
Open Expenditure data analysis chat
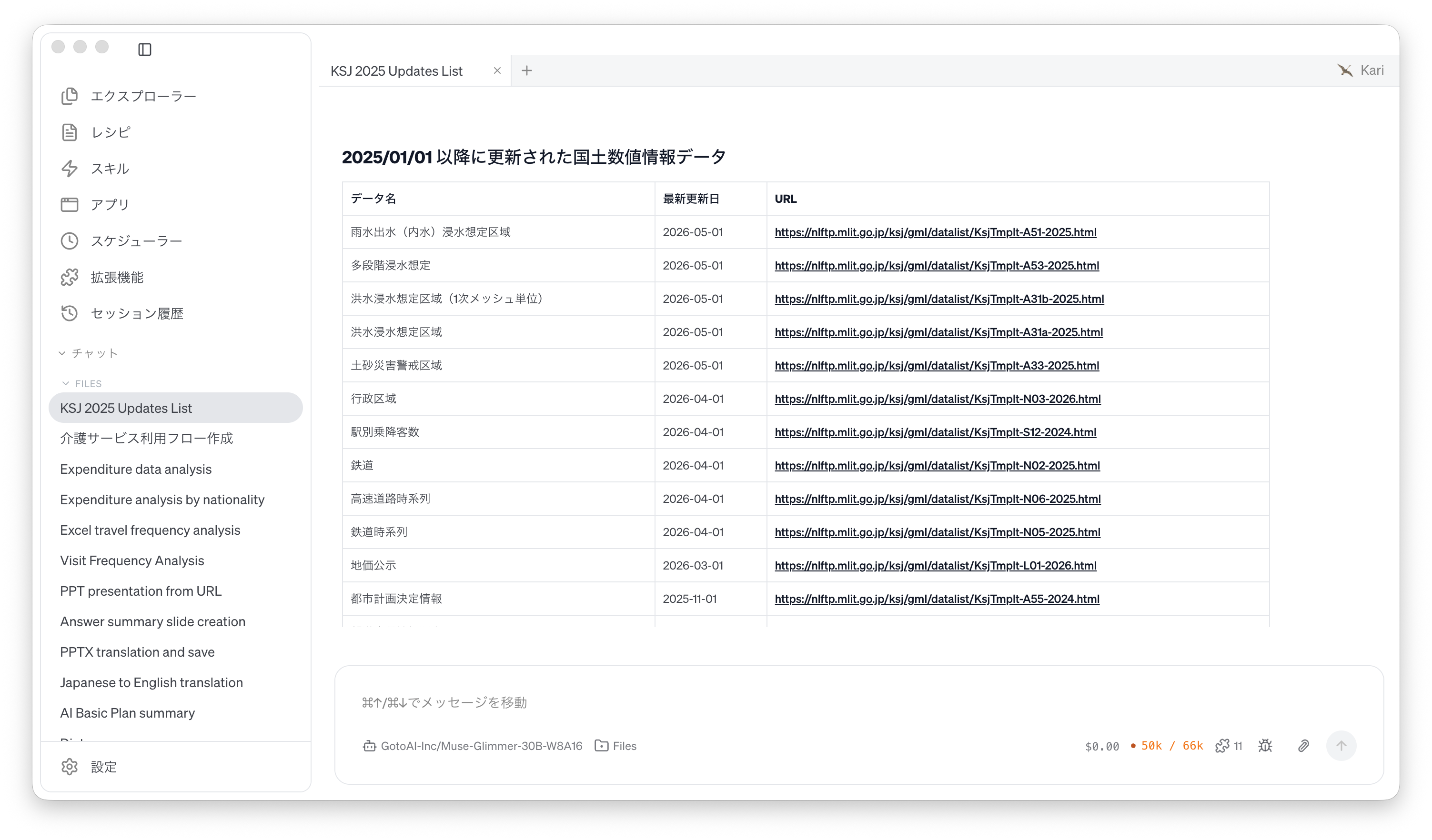tap(136, 469)
